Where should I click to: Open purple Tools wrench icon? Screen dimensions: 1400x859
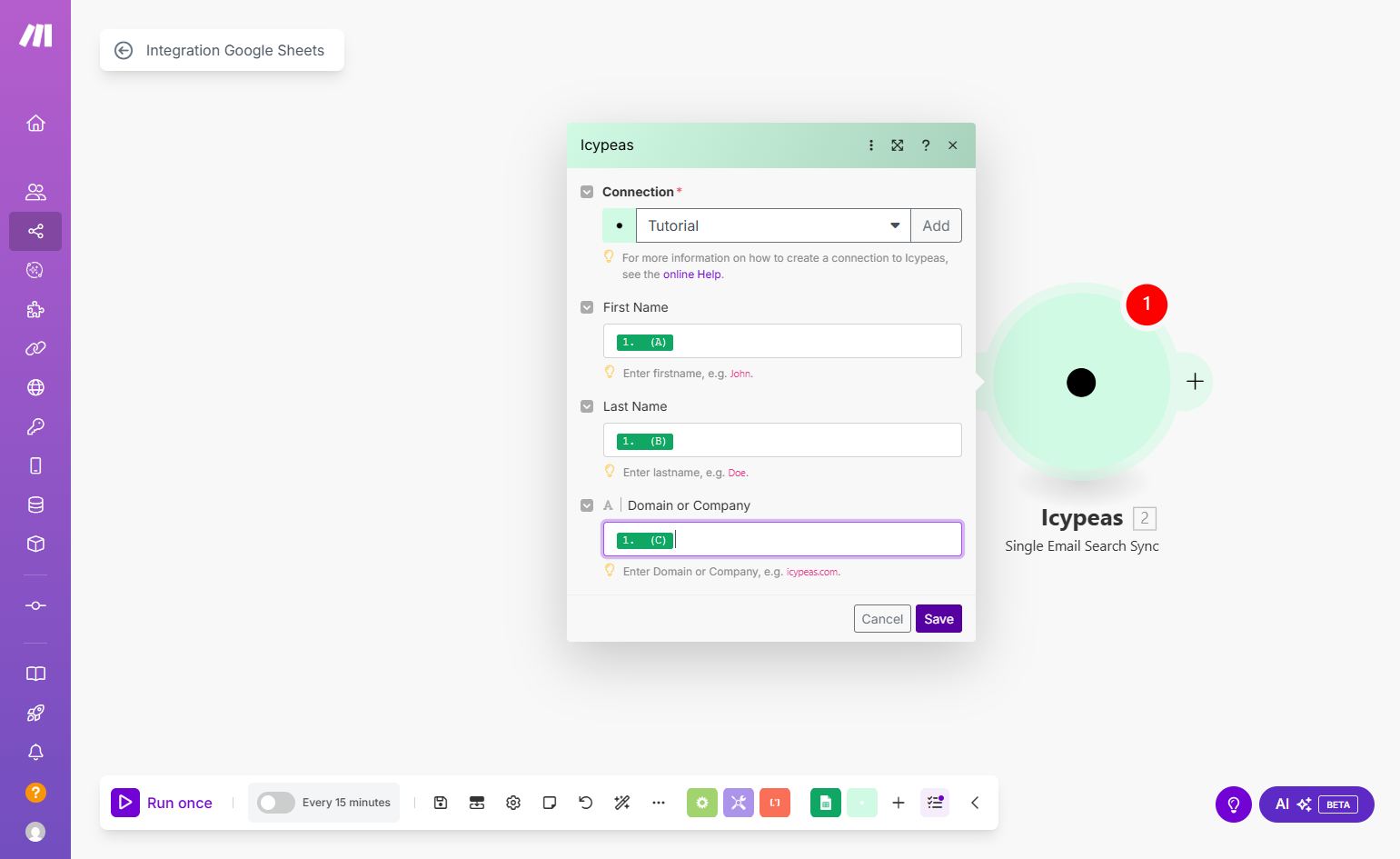pyautogui.click(x=739, y=803)
